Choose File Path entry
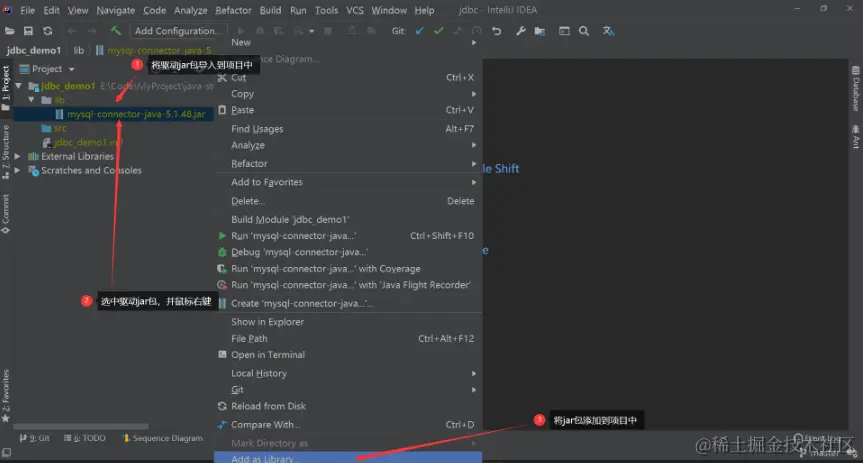The width and height of the screenshot is (863, 463). pyautogui.click(x=348, y=339)
